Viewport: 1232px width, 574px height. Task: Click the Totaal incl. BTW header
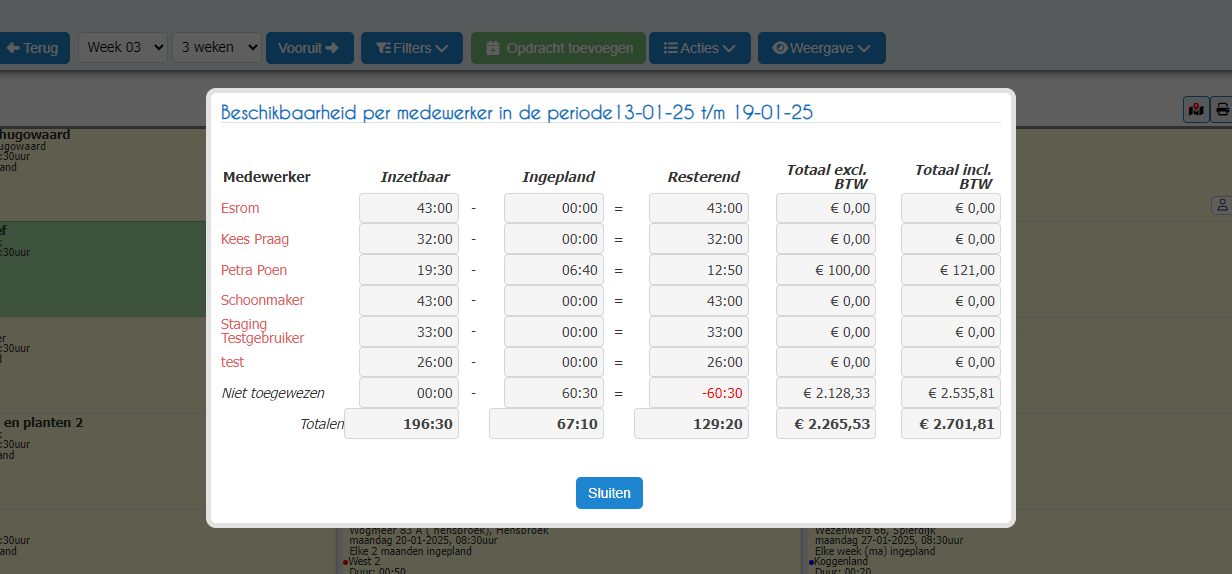pyautogui.click(x=953, y=177)
